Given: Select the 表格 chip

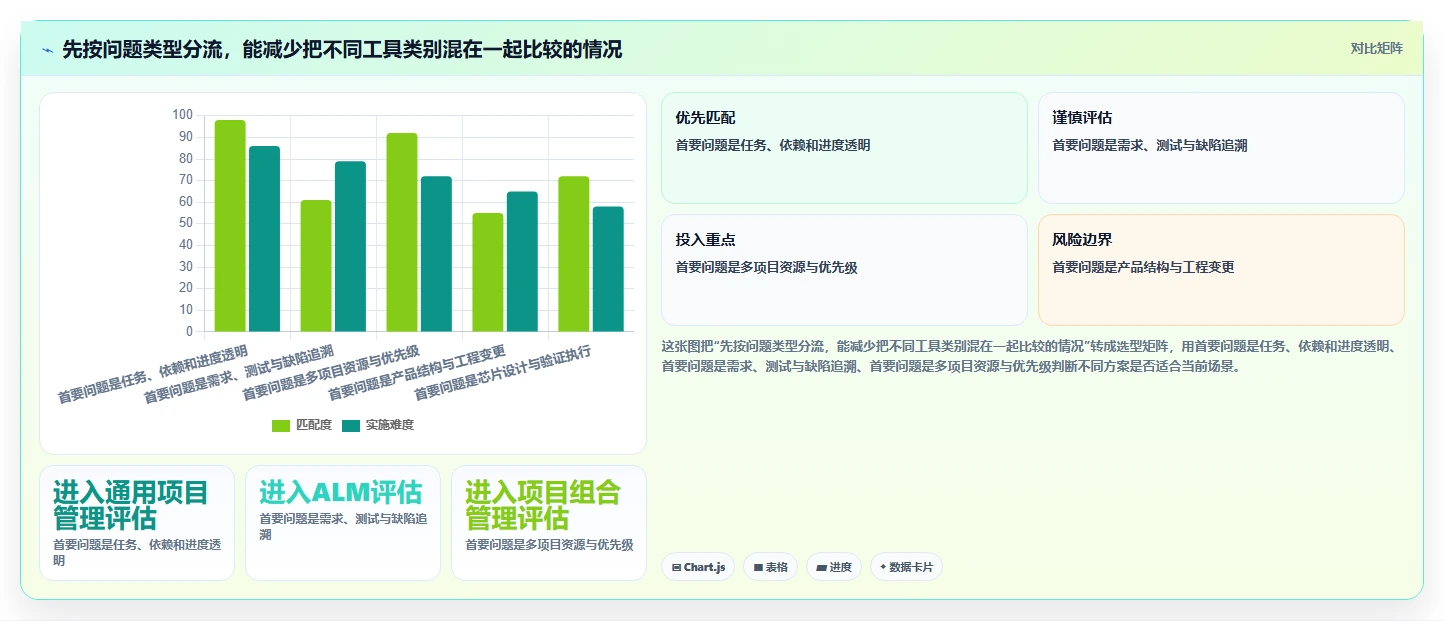Looking at the screenshot, I should [770, 567].
